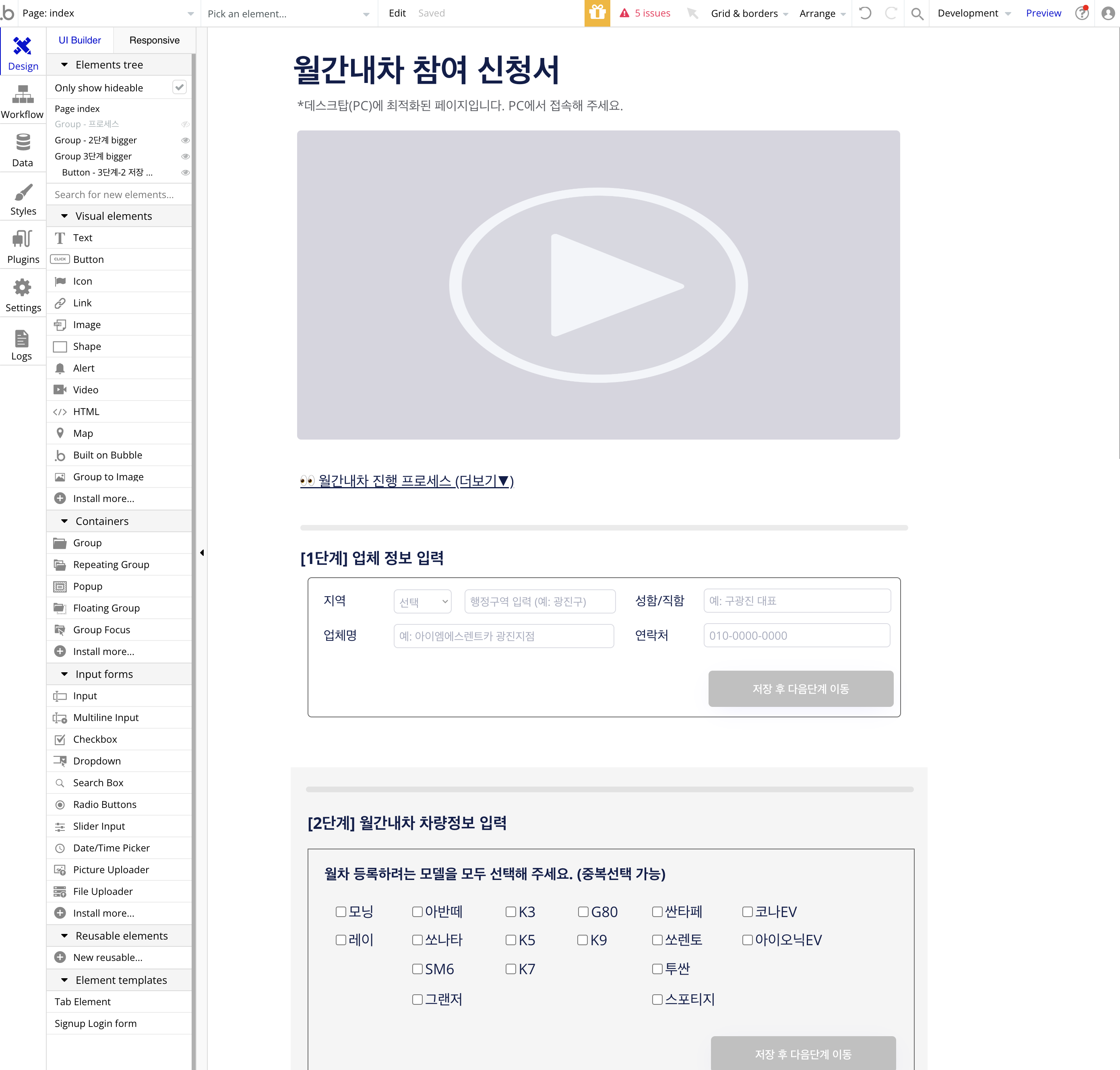Click the Preview link
Screen dimensions: 1120x1070
pos(1043,13)
